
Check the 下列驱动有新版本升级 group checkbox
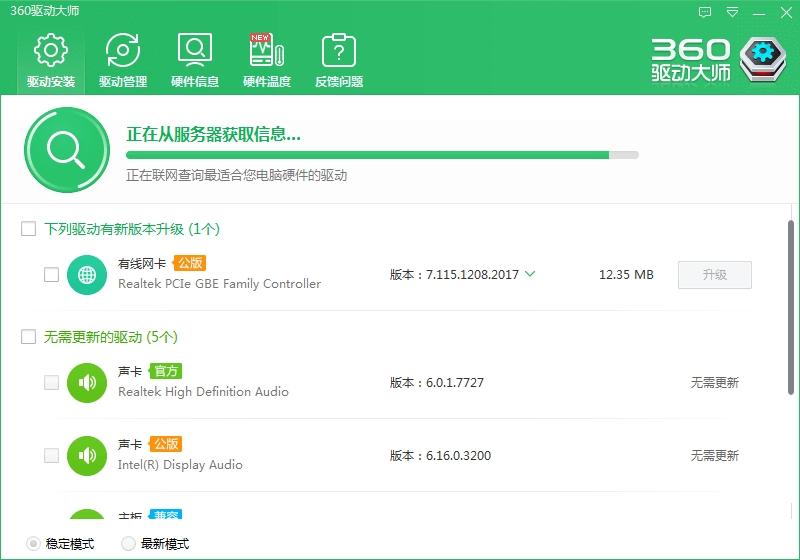(x=29, y=228)
